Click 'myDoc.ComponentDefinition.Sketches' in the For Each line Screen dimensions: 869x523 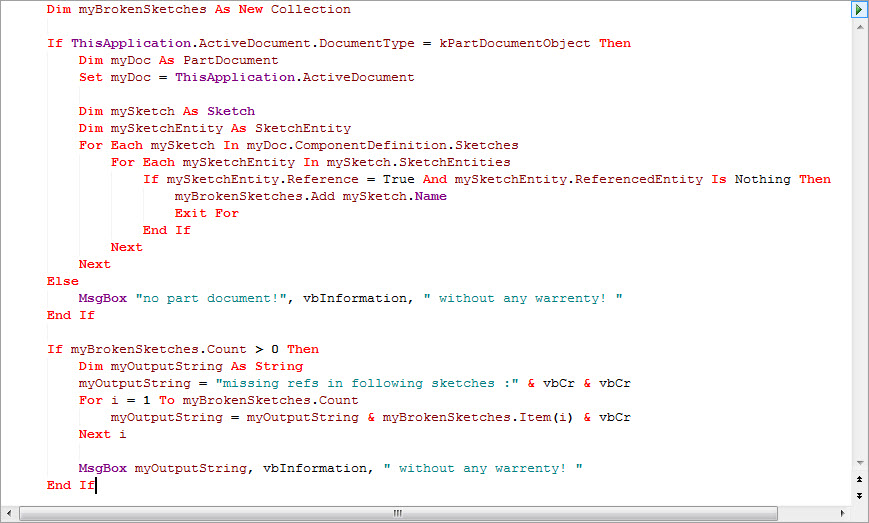pyautogui.click(x=382, y=145)
